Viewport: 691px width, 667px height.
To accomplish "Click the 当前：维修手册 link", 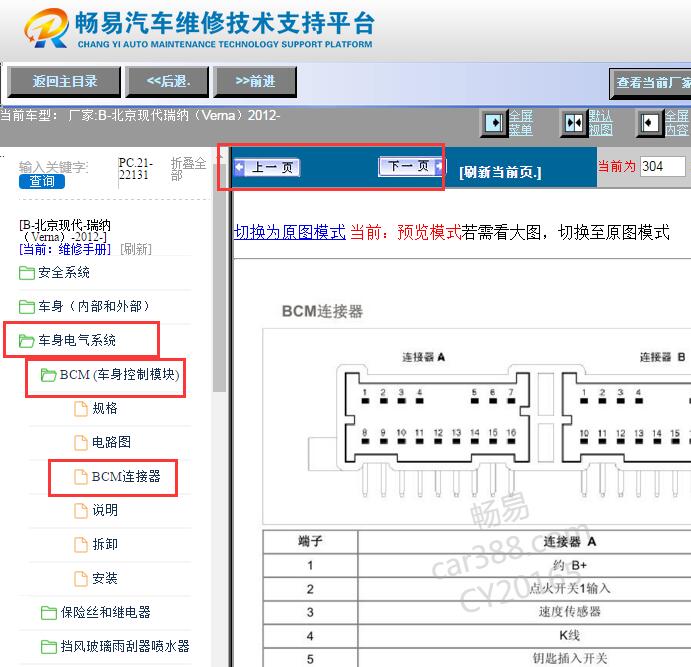I will (x=65, y=249).
